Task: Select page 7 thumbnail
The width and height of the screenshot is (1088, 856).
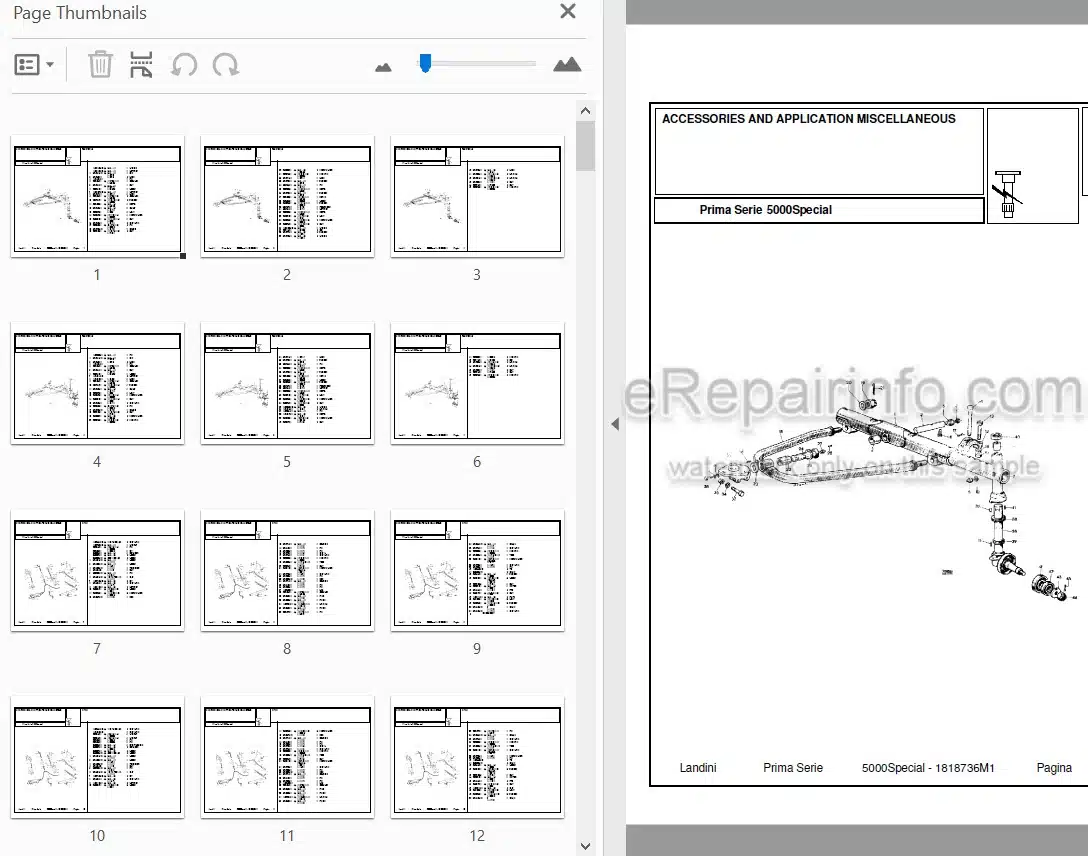Action: pyautogui.click(x=97, y=571)
